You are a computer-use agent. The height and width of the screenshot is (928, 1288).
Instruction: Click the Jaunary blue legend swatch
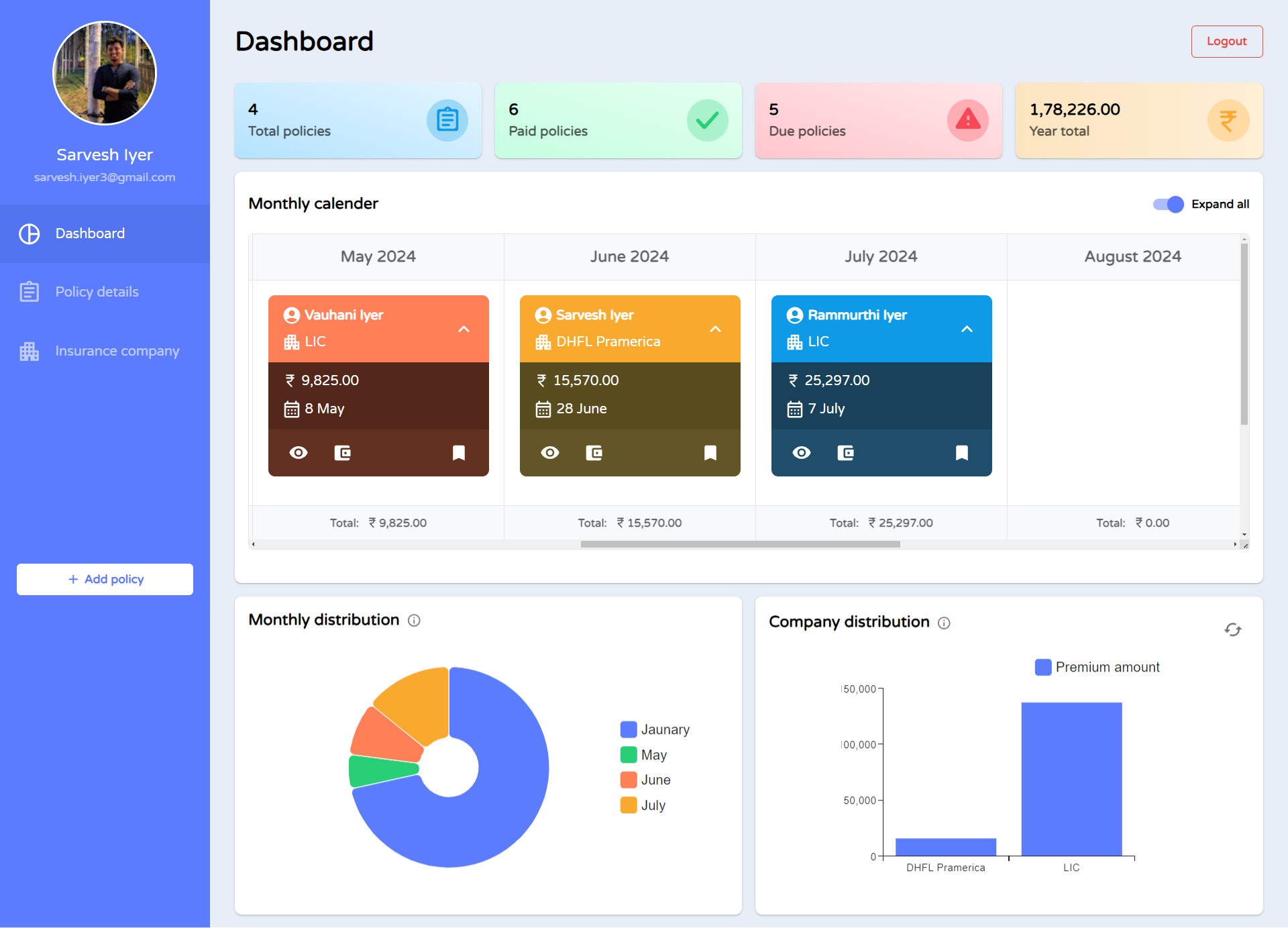pos(629,729)
